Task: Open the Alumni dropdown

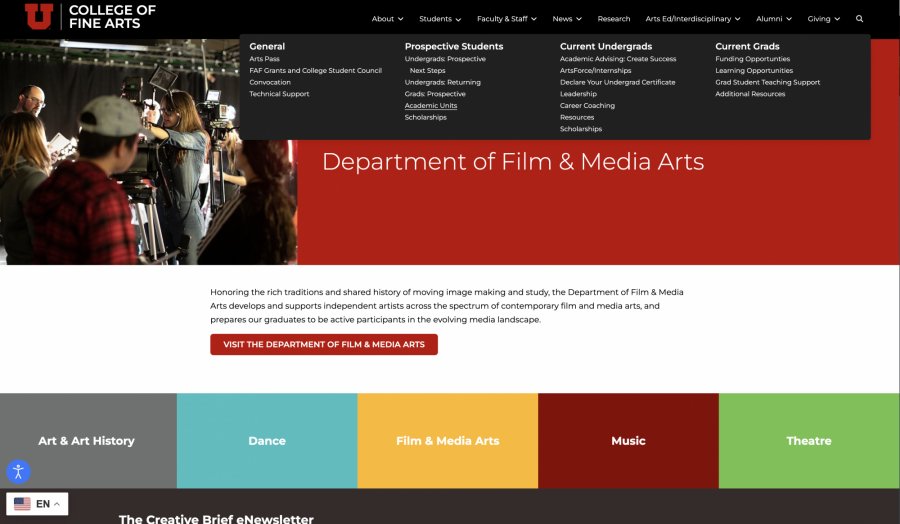Action: pos(773,19)
